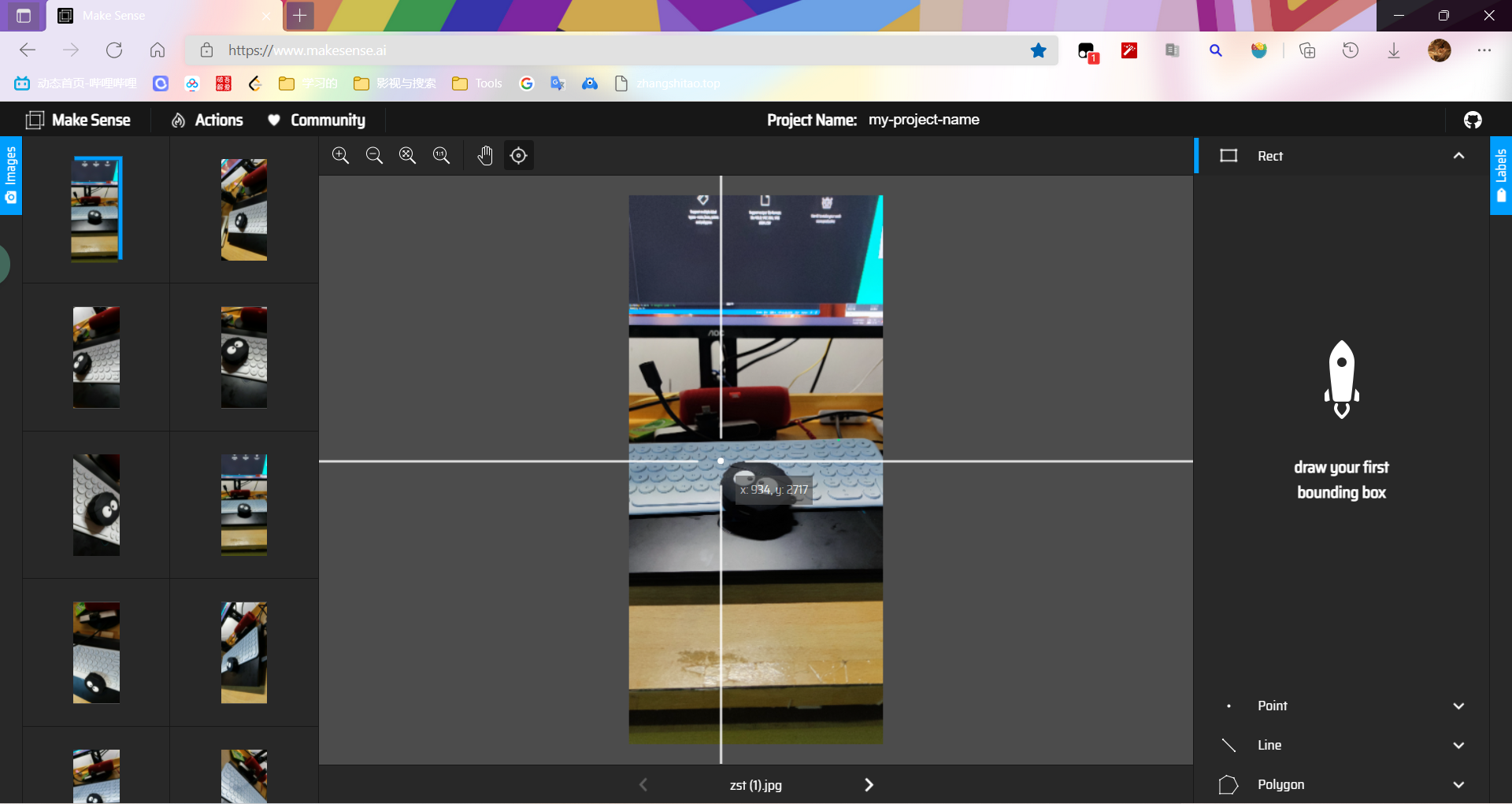Open browser settings and more menu

[1484, 50]
